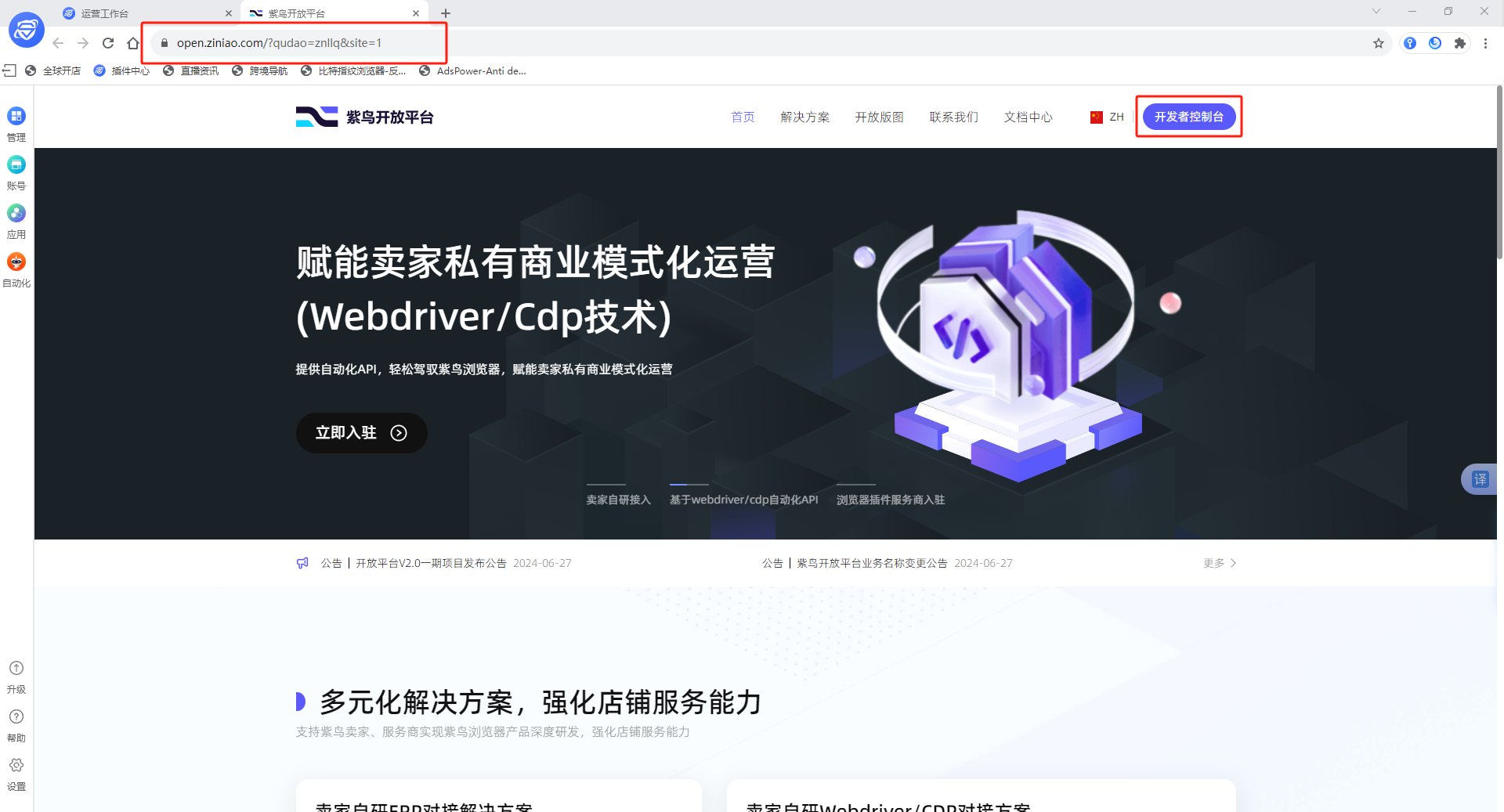The width and height of the screenshot is (1504, 812).
Task: Open the ZH language selector
Action: (1107, 117)
